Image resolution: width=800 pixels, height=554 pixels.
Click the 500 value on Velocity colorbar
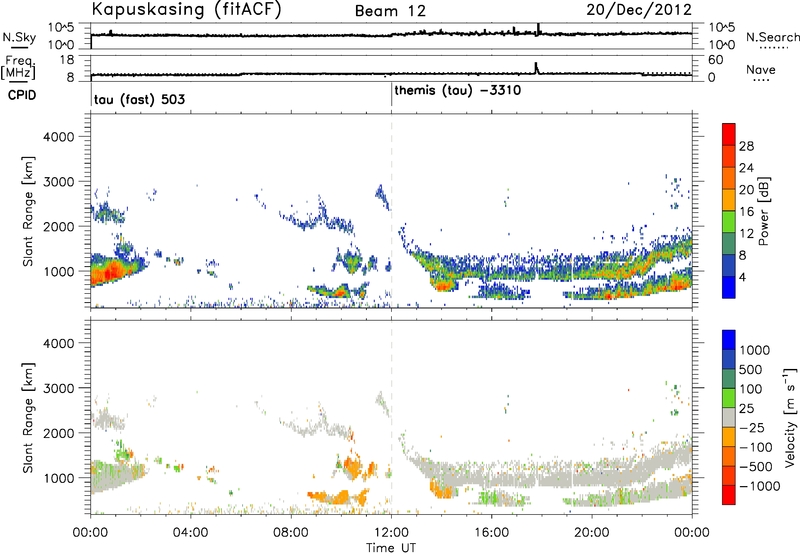pos(751,370)
